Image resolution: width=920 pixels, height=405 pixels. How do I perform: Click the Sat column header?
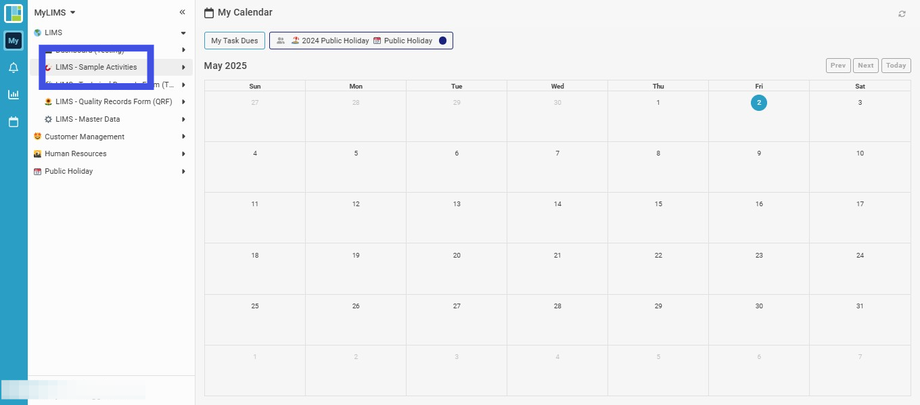(860, 86)
